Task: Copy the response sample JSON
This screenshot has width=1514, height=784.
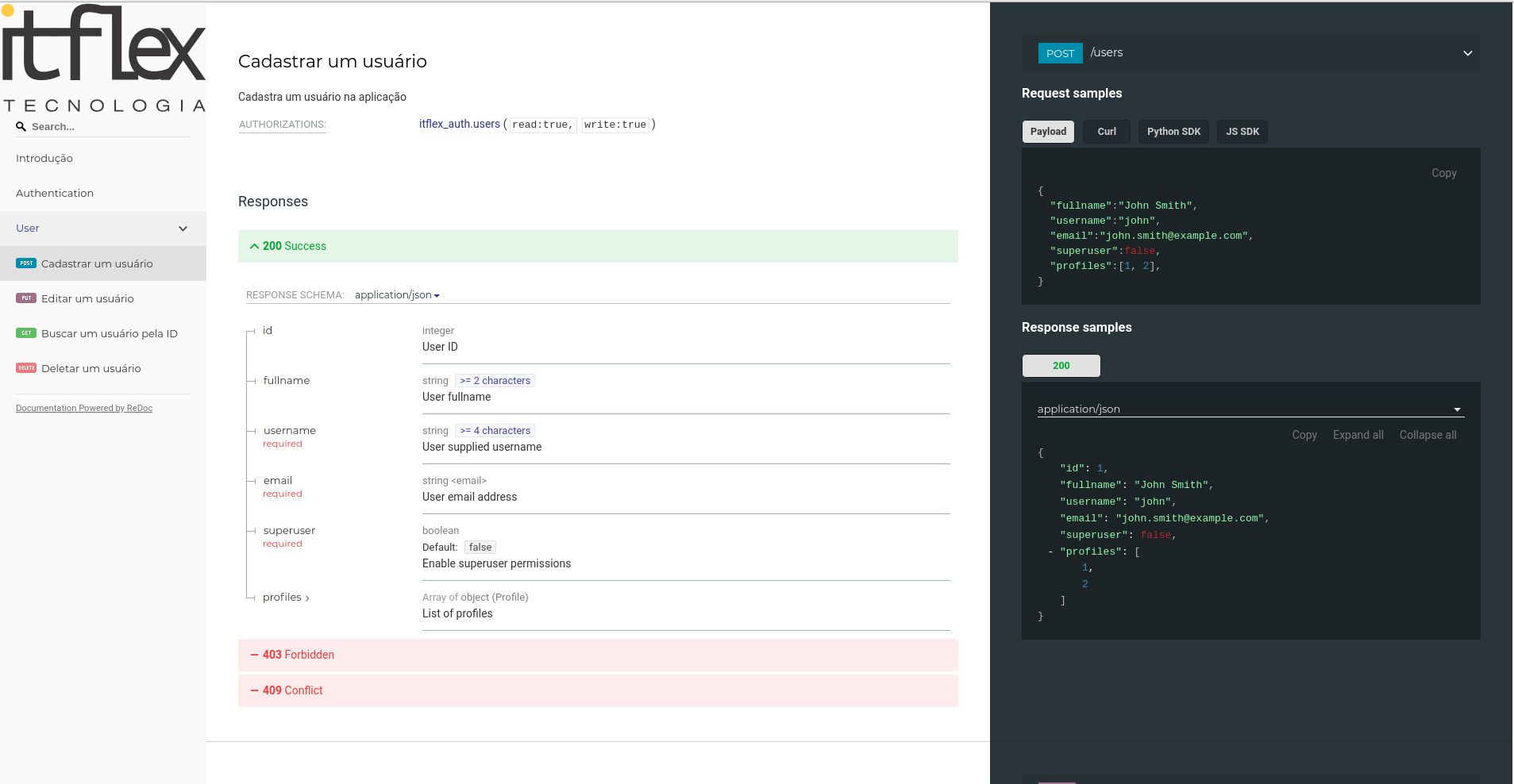Action: (x=1304, y=435)
